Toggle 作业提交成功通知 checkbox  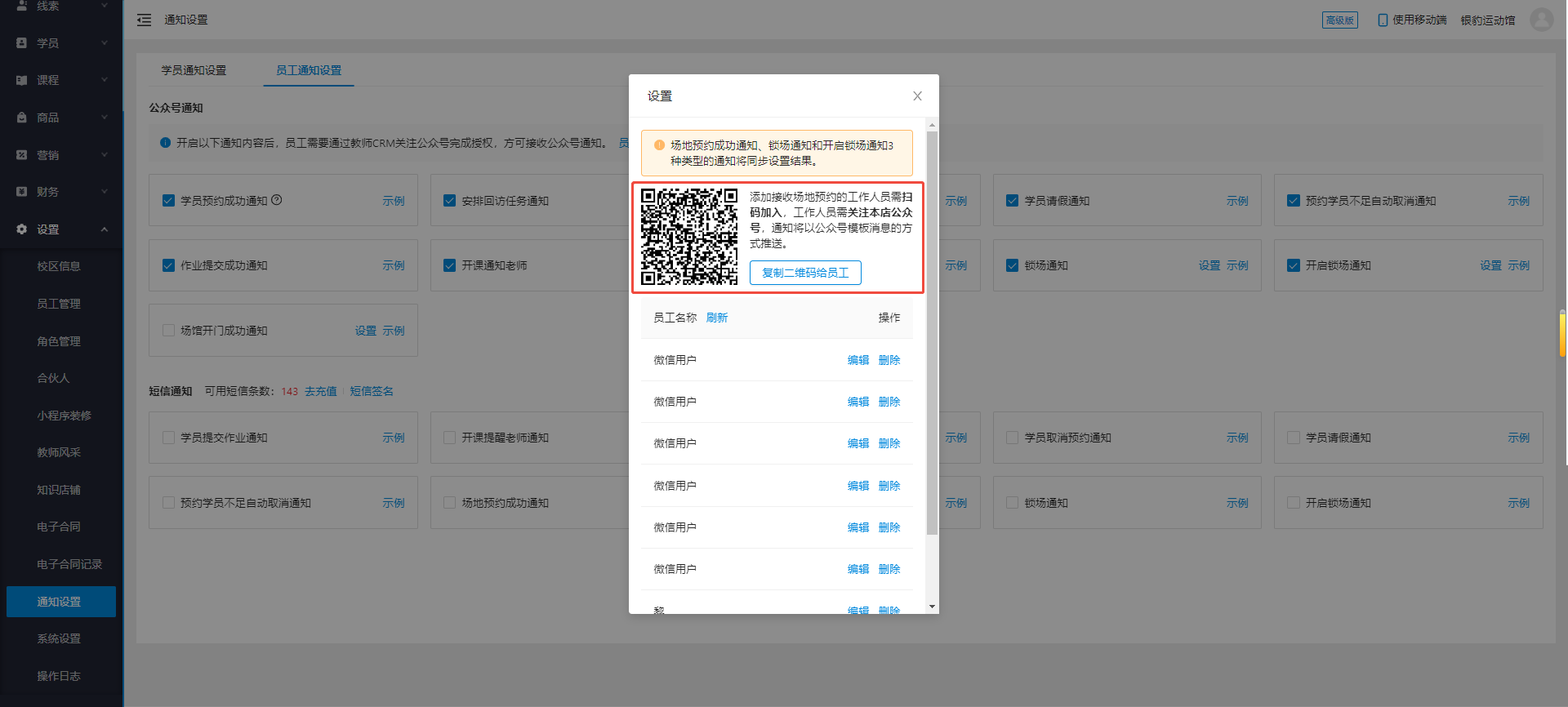(x=168, y=265)
